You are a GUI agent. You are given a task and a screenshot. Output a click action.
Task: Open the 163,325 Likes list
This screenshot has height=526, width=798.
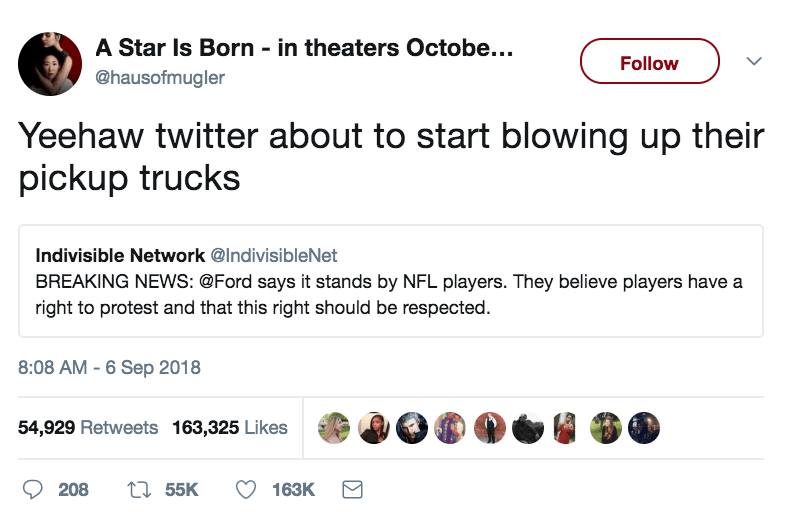point(230,428)
